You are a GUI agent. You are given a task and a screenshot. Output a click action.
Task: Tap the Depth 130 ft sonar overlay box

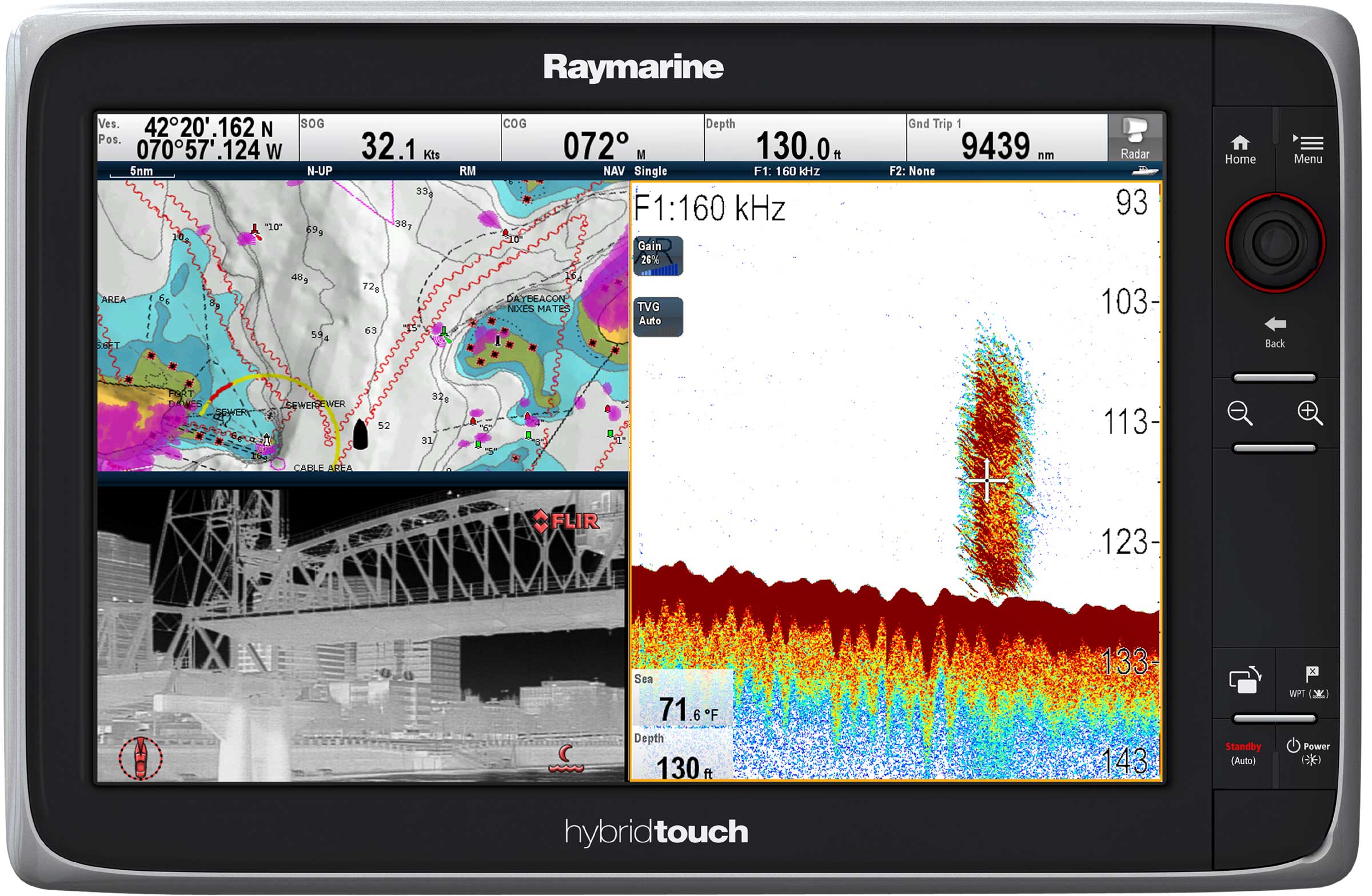tap(683, 754)
